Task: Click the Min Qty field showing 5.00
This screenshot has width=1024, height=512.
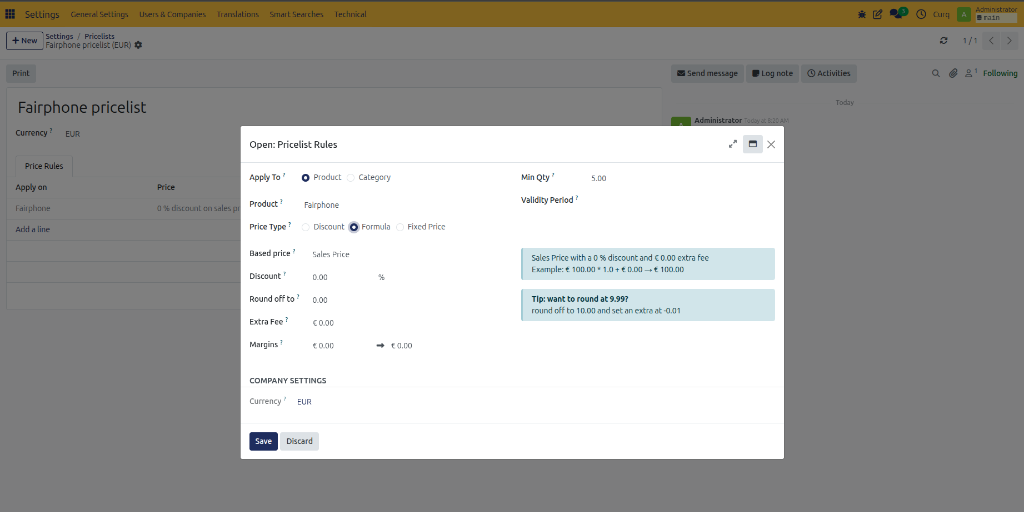Action: click(679, 178)
